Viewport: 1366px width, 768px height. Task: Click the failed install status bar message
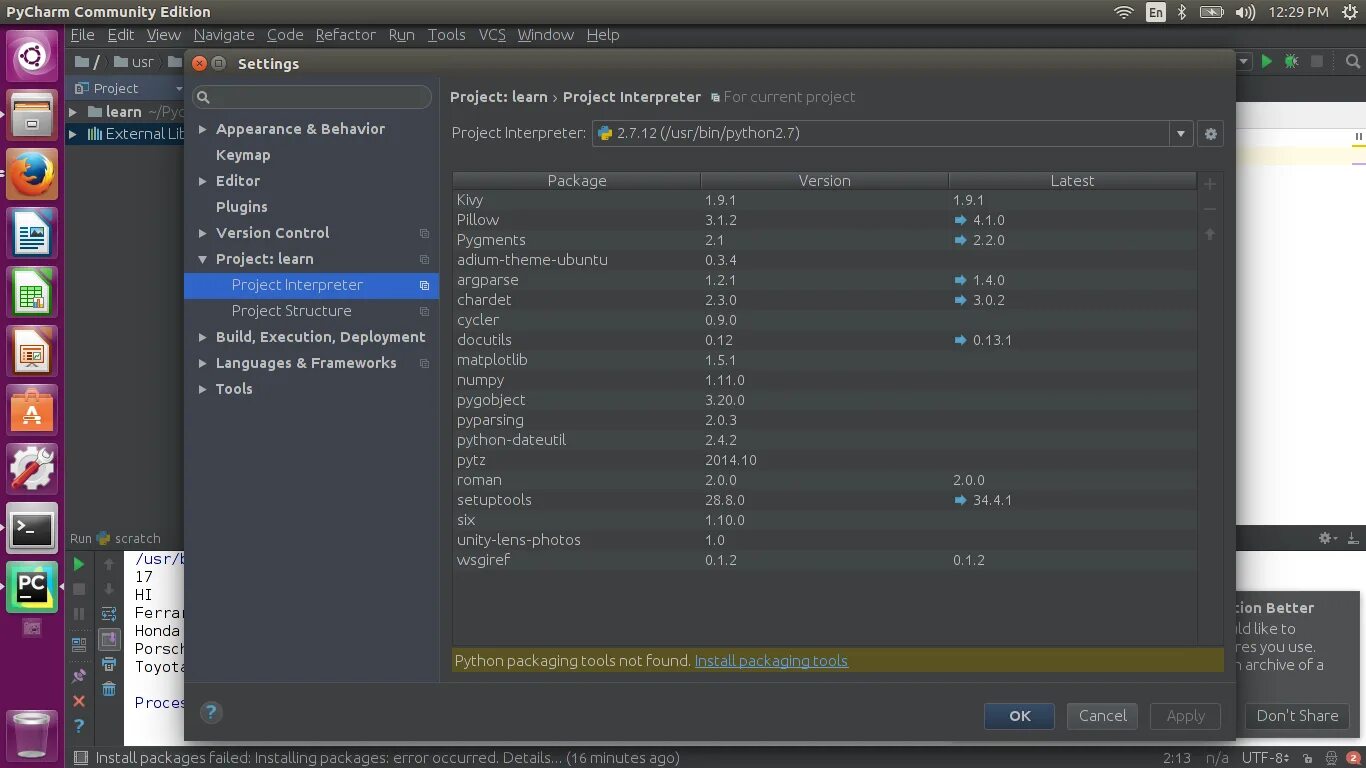[387, 758]
